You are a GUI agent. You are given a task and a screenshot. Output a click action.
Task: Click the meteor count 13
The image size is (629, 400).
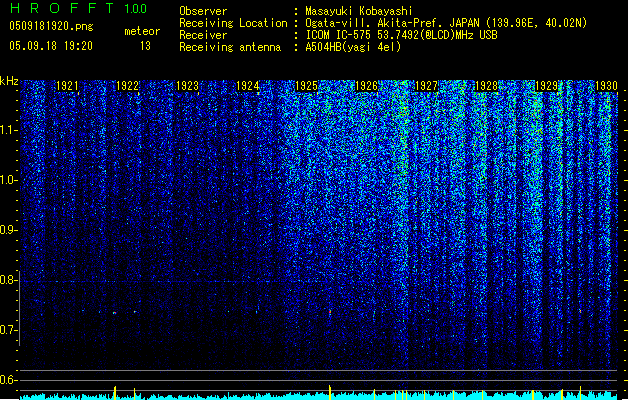145,46
